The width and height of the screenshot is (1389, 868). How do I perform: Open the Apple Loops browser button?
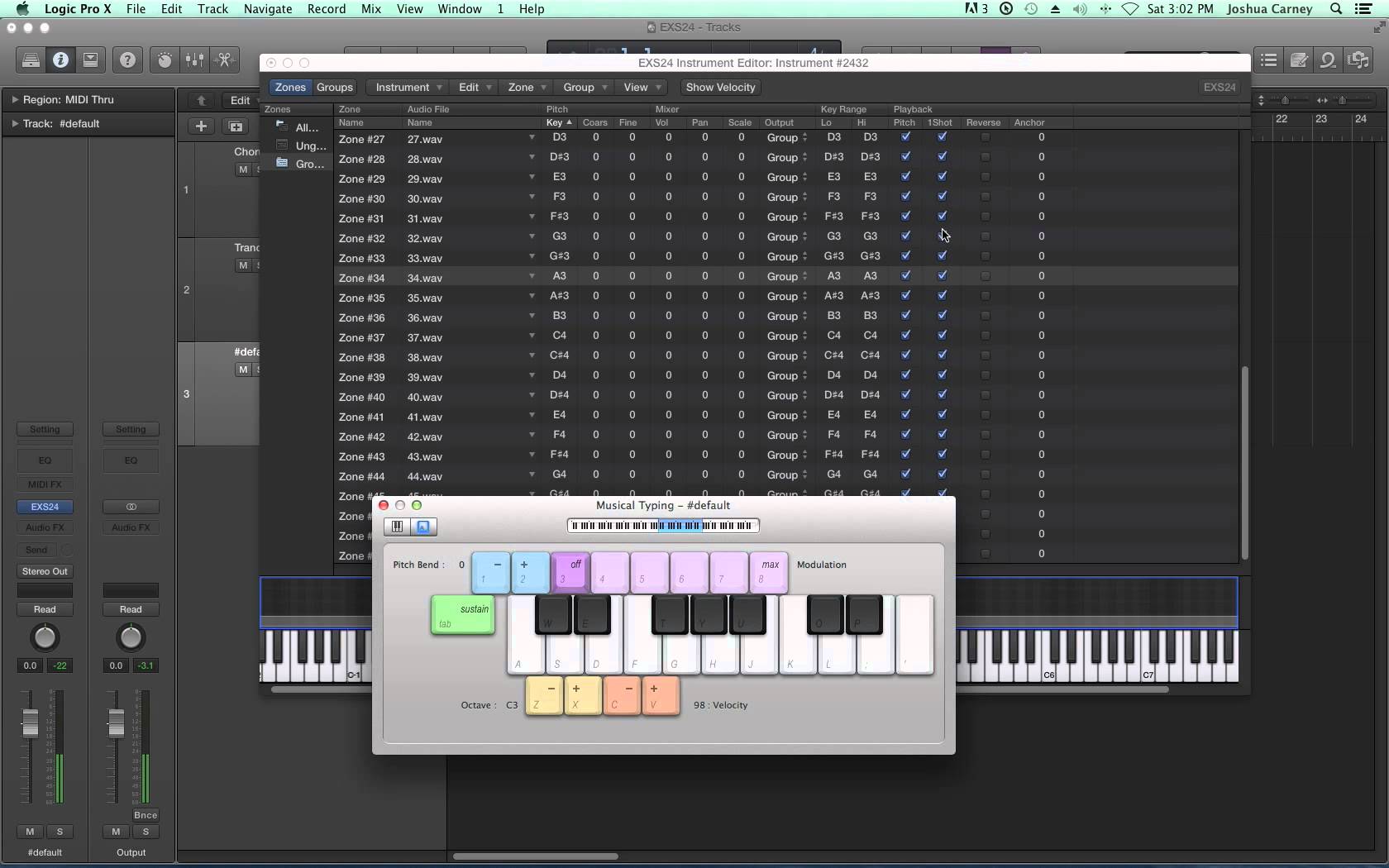pos(1328,60)
